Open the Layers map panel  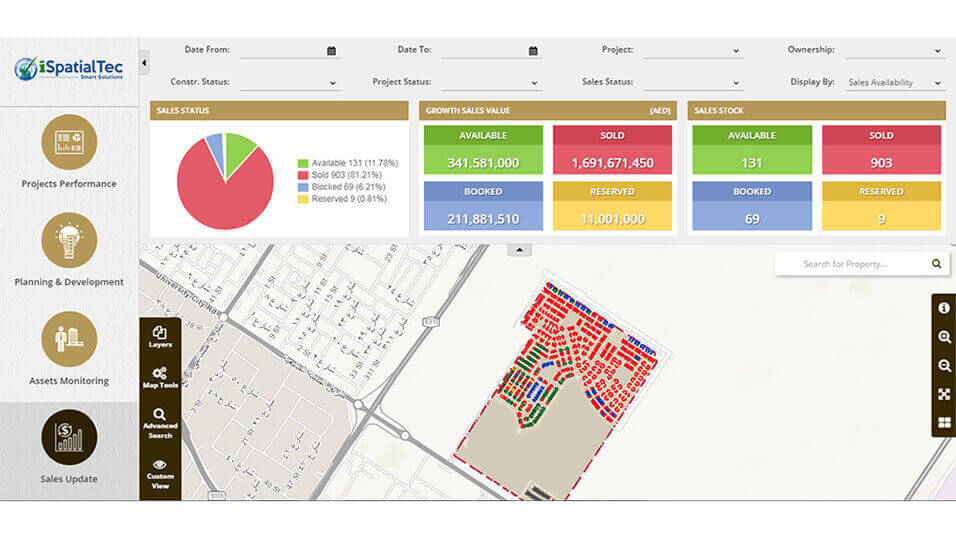[160, 336]
